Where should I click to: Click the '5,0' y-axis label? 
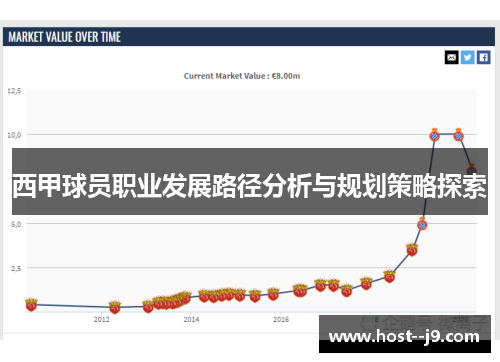tap(16, 224)
